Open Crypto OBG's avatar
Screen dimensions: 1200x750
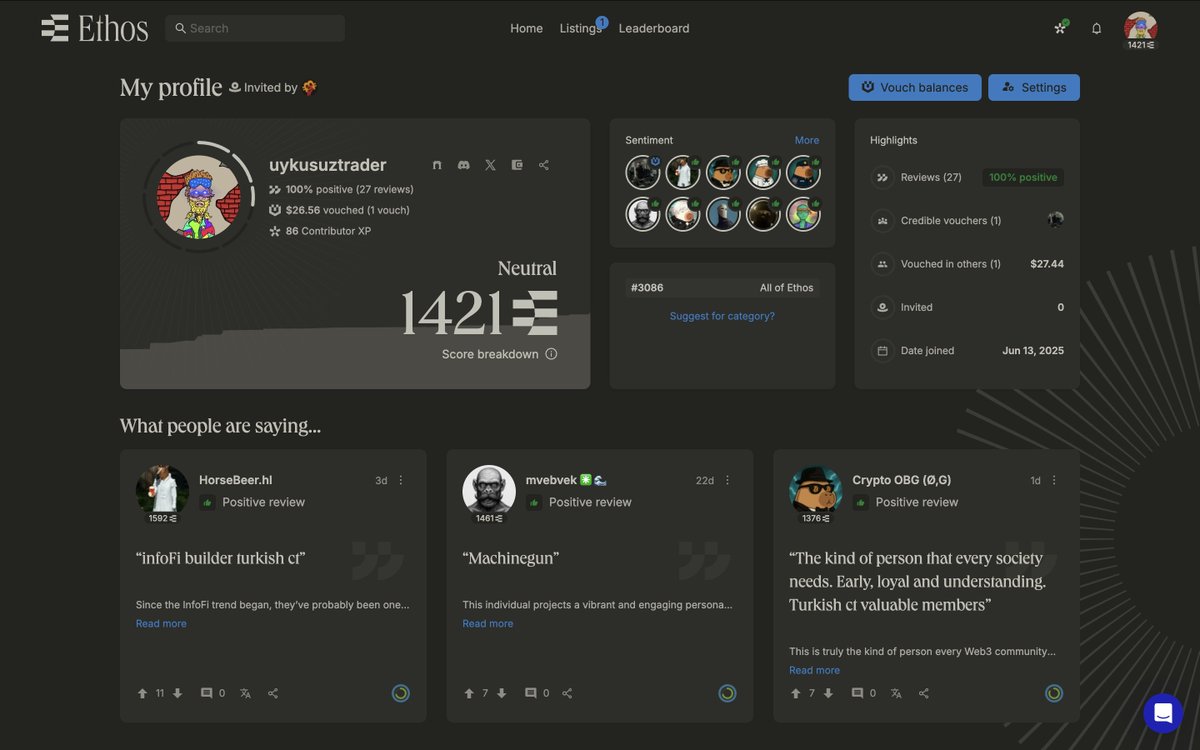pyautogui.click(x=815, y=490)
